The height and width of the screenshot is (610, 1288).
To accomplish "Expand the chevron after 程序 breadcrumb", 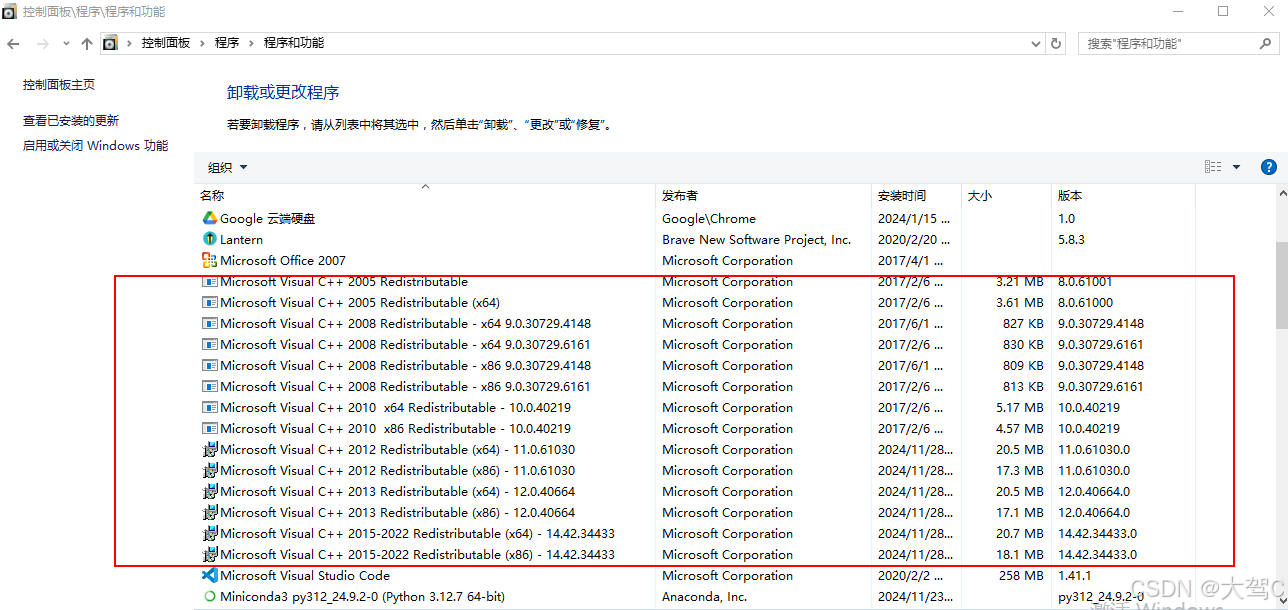I will click(x=252, y=43).
